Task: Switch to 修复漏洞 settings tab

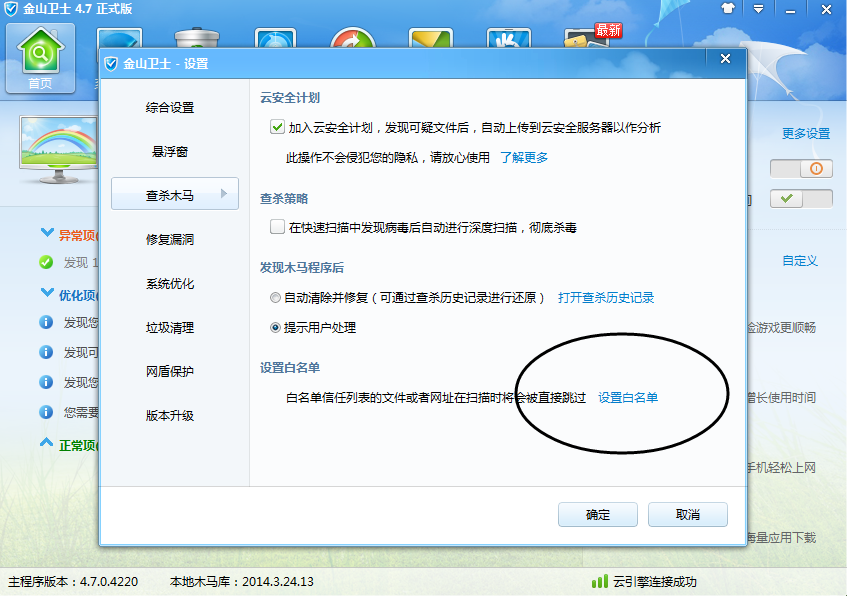Action: 170,240
